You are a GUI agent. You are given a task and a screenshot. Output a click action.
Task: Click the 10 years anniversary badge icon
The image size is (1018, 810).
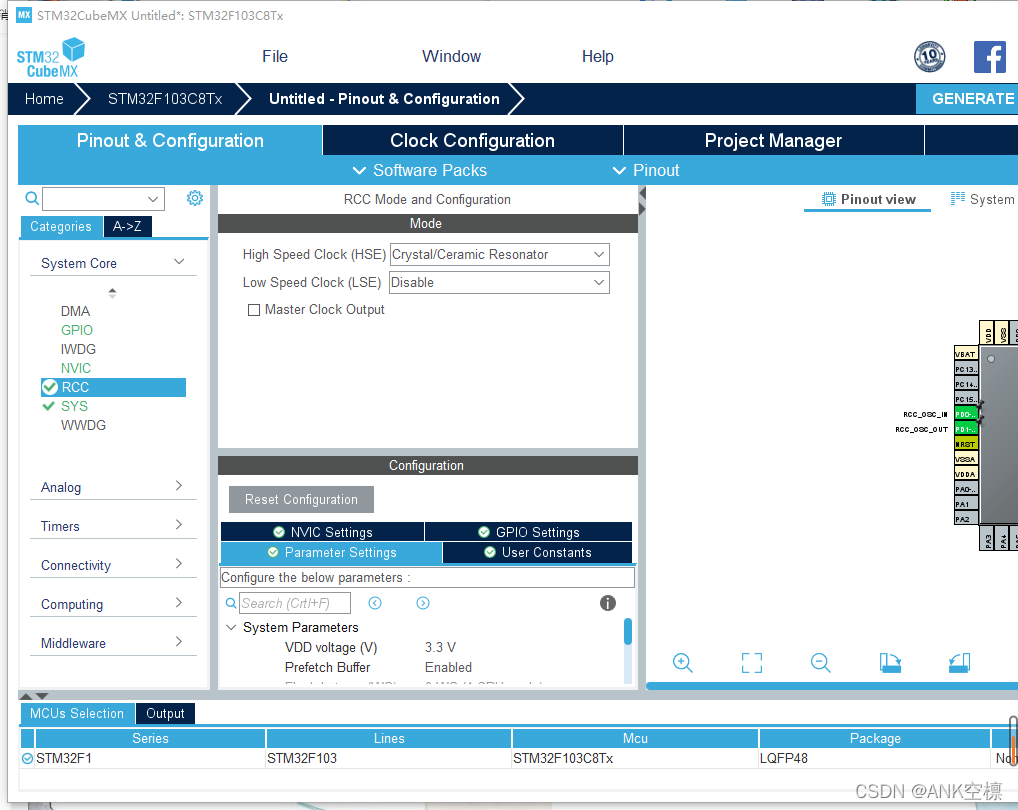coord(929,57)
